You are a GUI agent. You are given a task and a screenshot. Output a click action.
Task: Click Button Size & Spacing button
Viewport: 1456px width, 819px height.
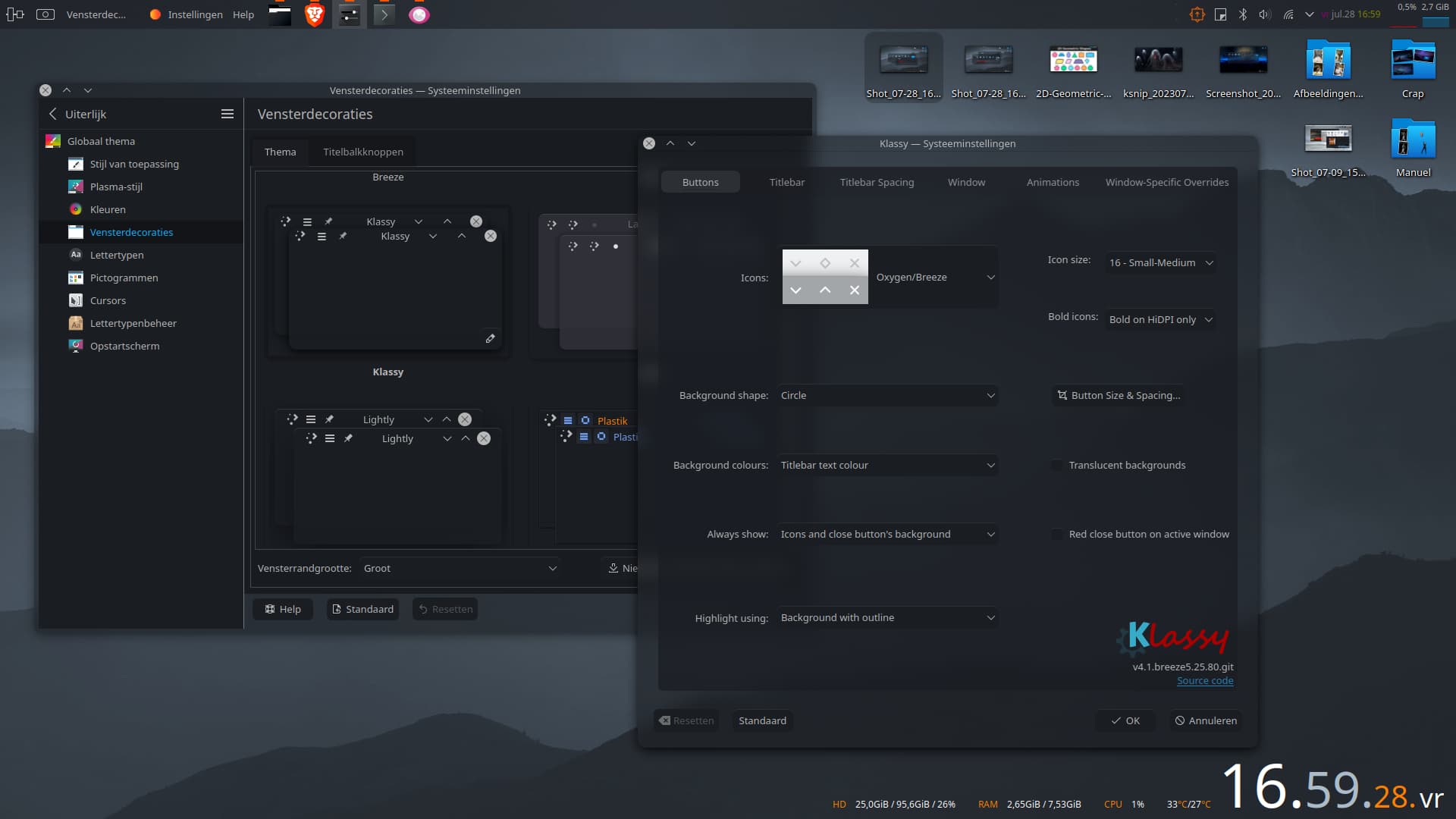tap(1119, 395)
